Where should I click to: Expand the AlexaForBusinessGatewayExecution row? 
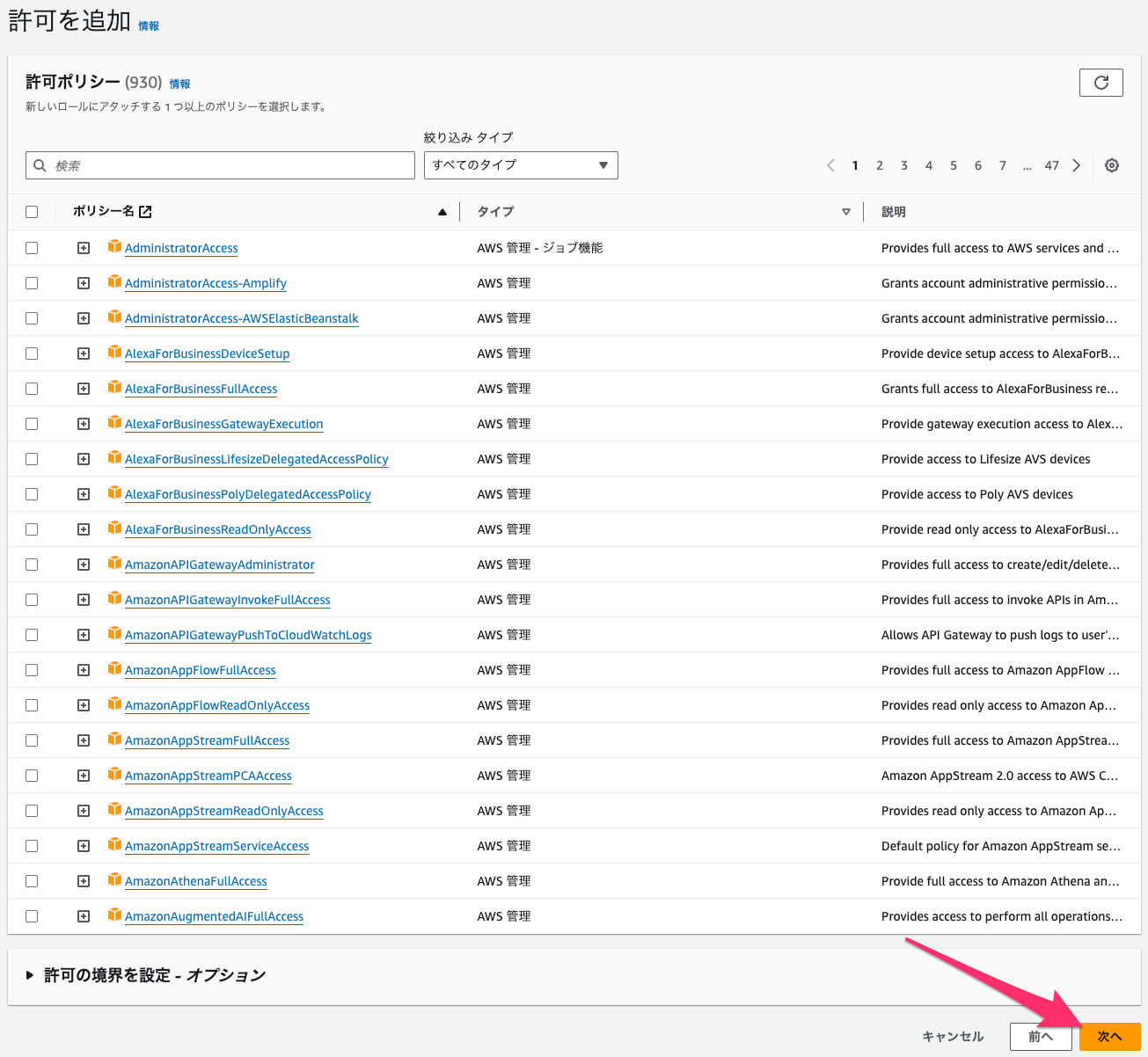coord(84,424)
